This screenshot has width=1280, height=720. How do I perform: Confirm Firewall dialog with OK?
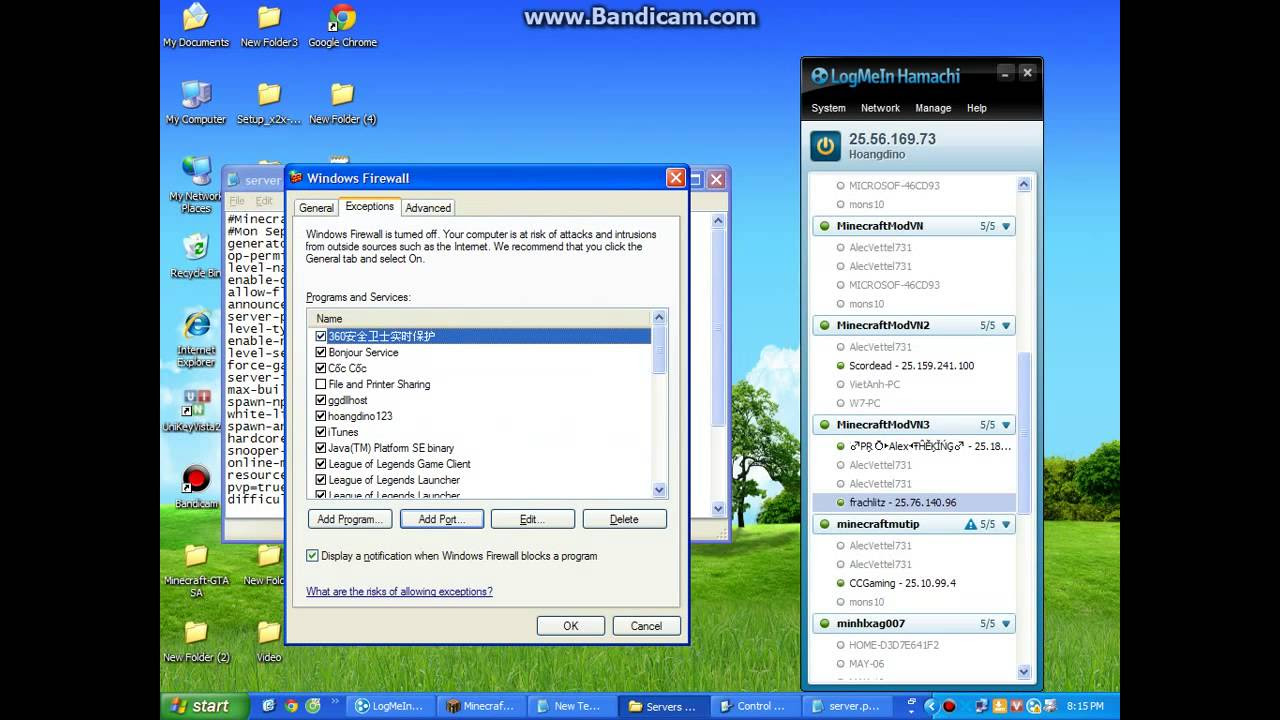pos(571,626)
